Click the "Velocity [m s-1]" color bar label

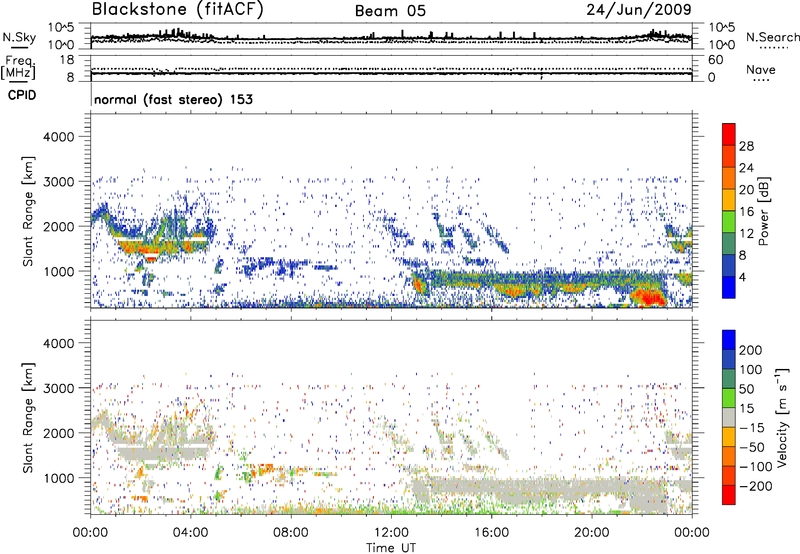[782, 417]
